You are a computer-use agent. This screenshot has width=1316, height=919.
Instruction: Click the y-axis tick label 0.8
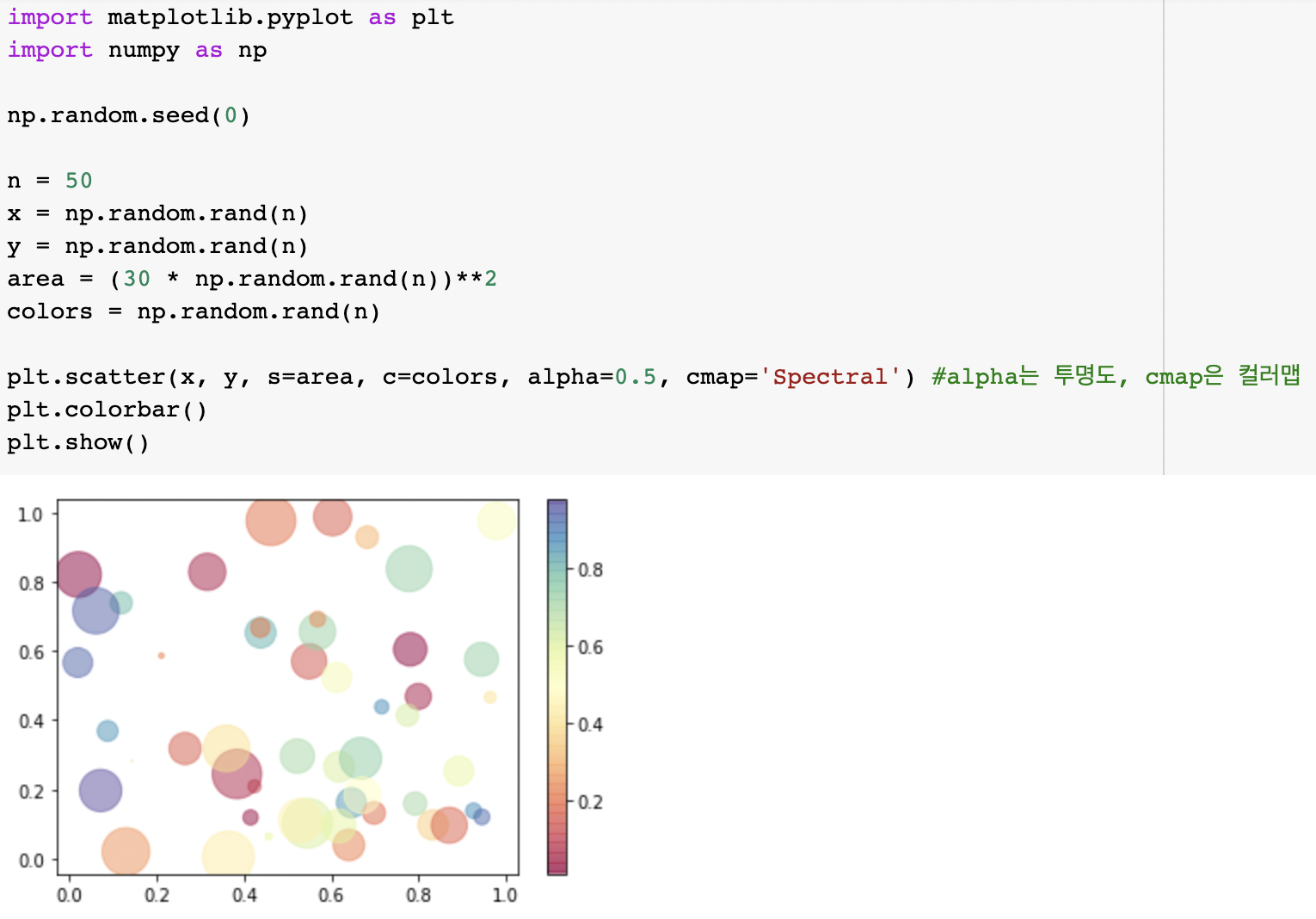31,583
